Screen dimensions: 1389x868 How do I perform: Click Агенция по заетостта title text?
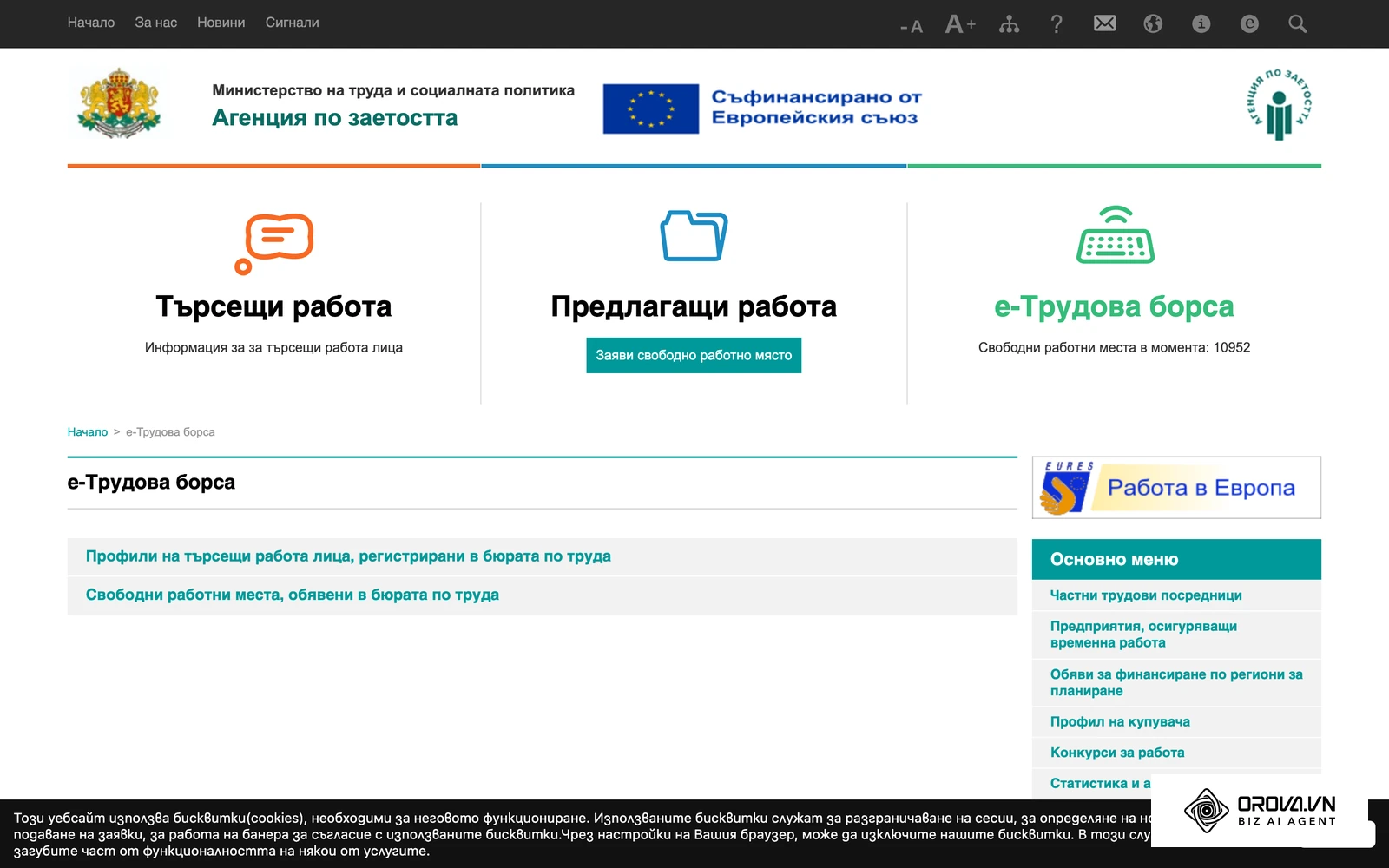[x=335, y=117]
